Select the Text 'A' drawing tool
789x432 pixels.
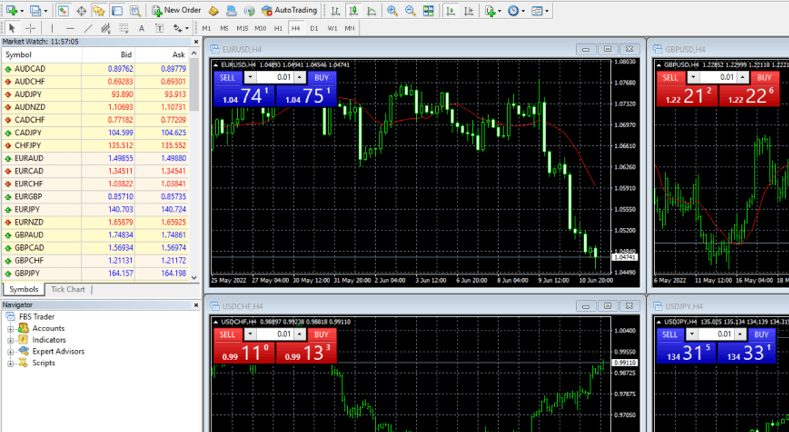(141, 28)
